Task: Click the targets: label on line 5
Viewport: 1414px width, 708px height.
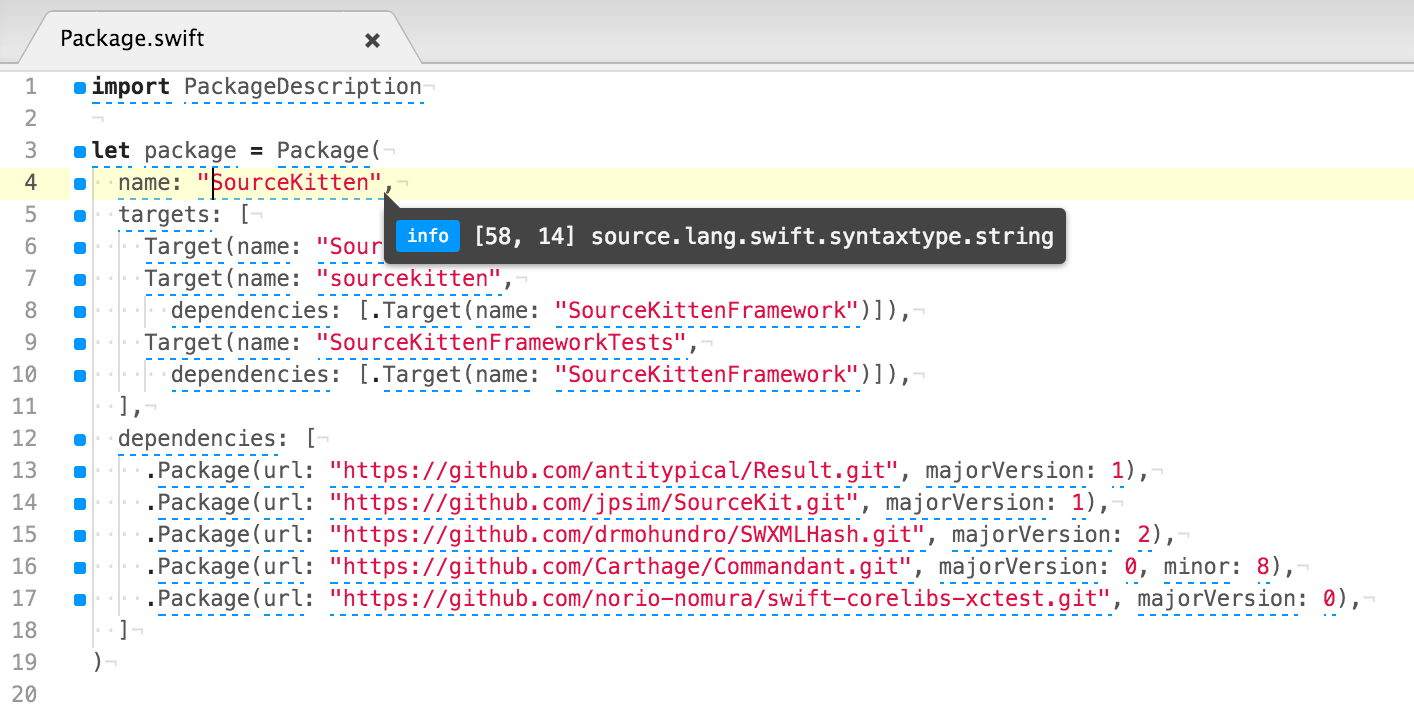Action: 171,215
